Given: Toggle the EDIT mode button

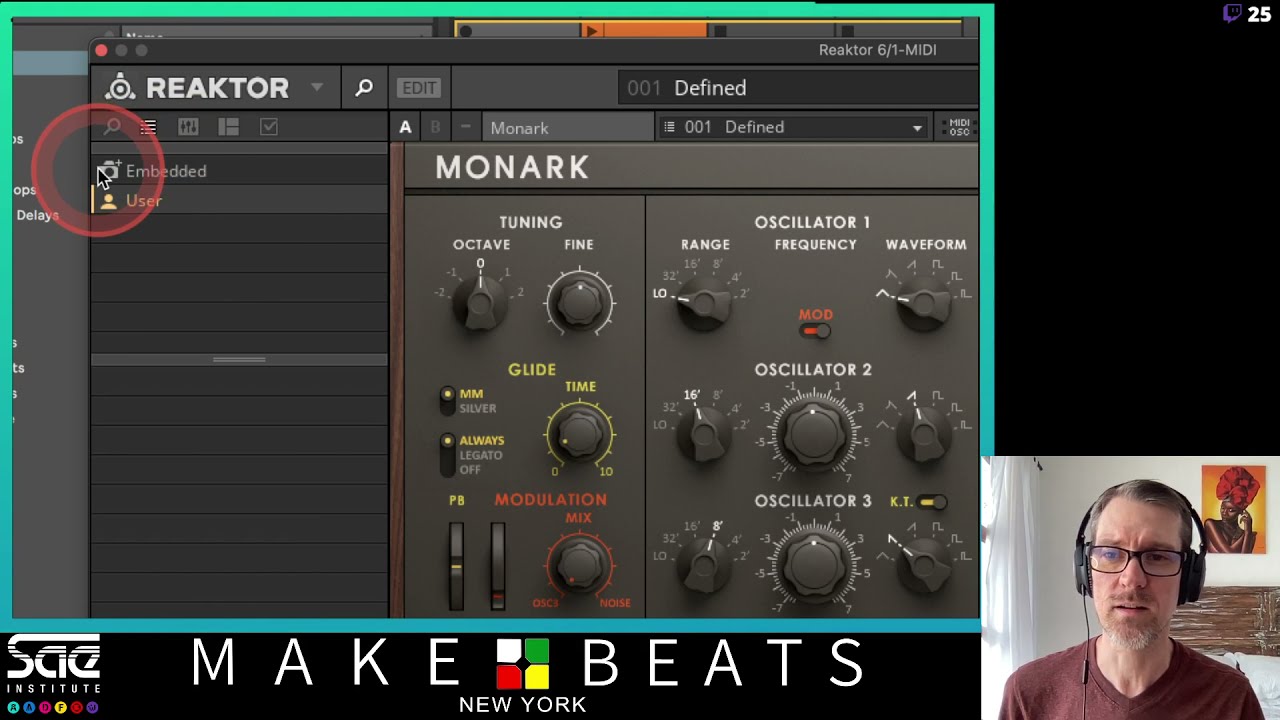Looking at the screenshot, I should pos(419,88).
